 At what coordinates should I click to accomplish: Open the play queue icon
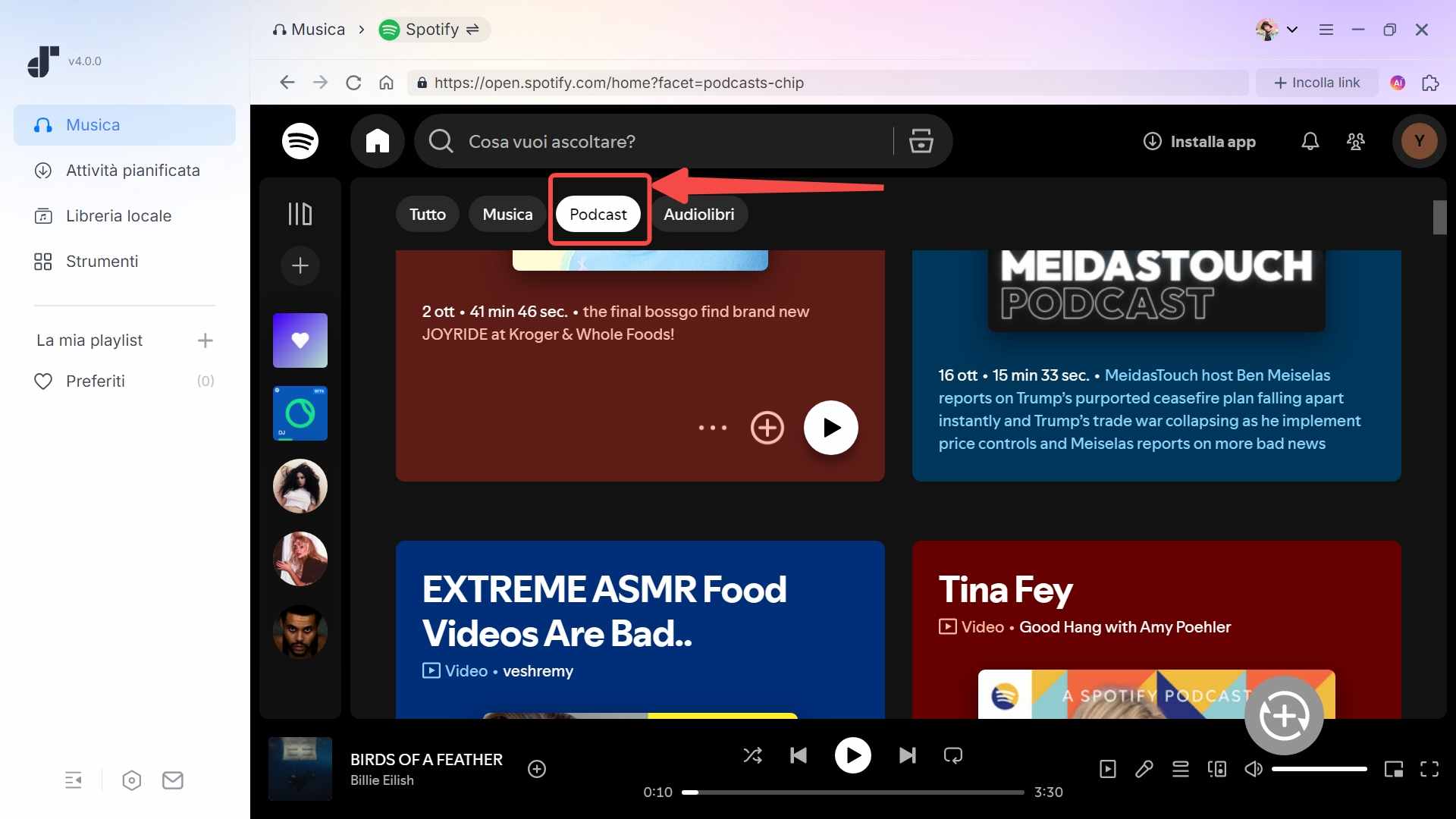tap(1180, 769)
